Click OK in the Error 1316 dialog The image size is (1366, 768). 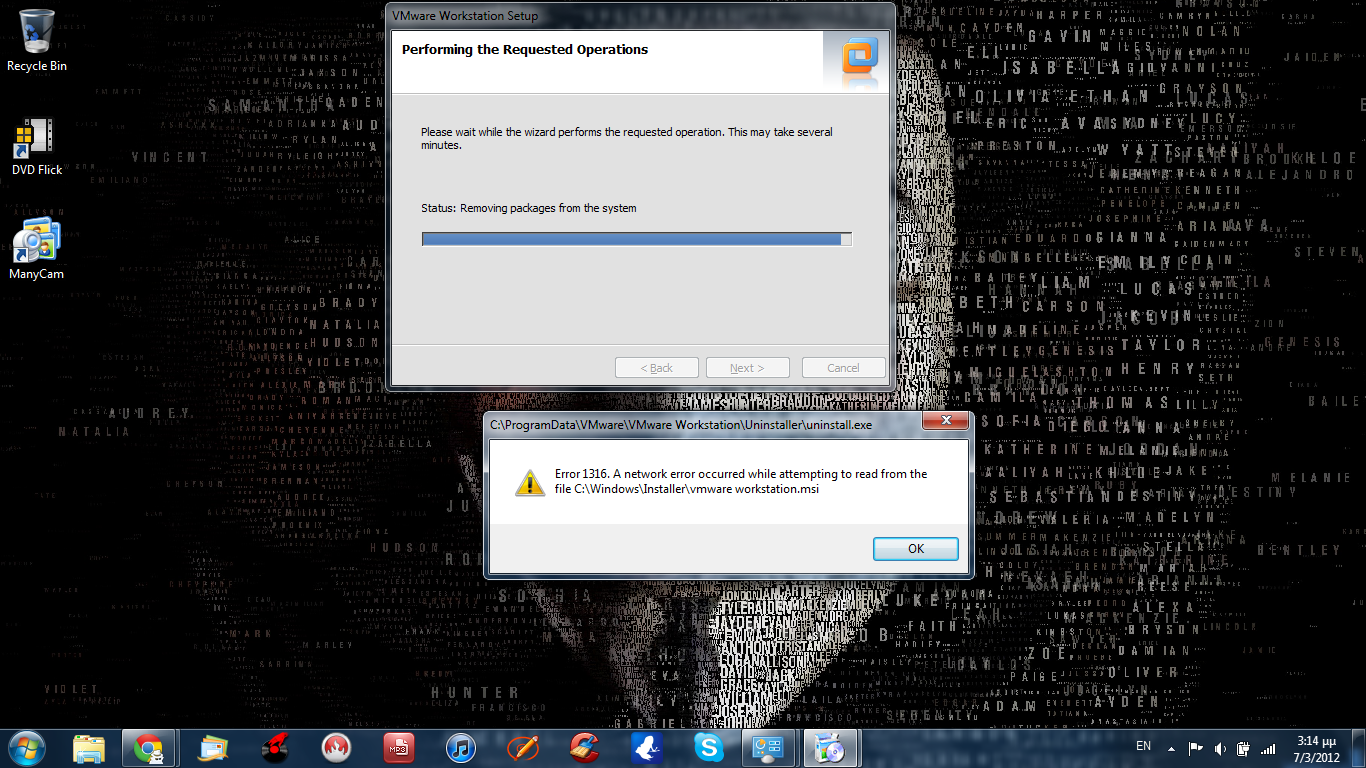pyautogui.click(x=915, y=548)
